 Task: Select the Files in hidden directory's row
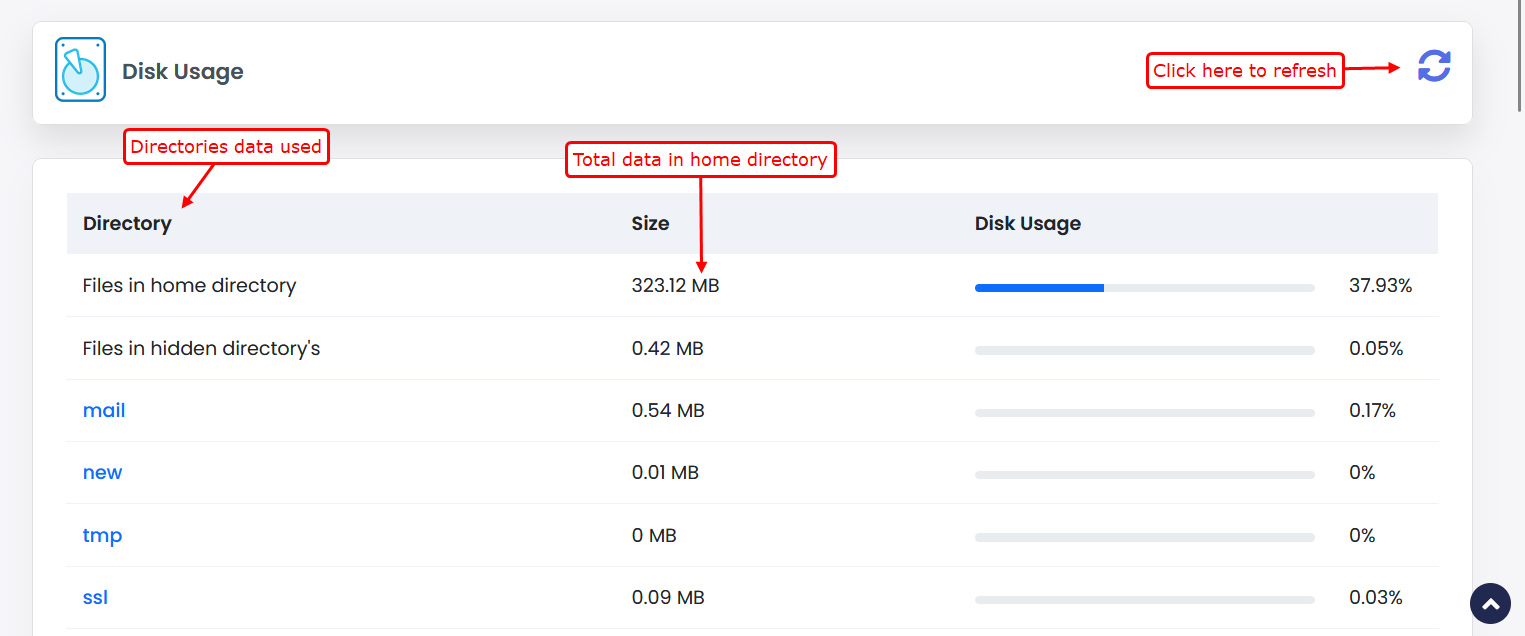pyautogui.click(x=201, y=349)
